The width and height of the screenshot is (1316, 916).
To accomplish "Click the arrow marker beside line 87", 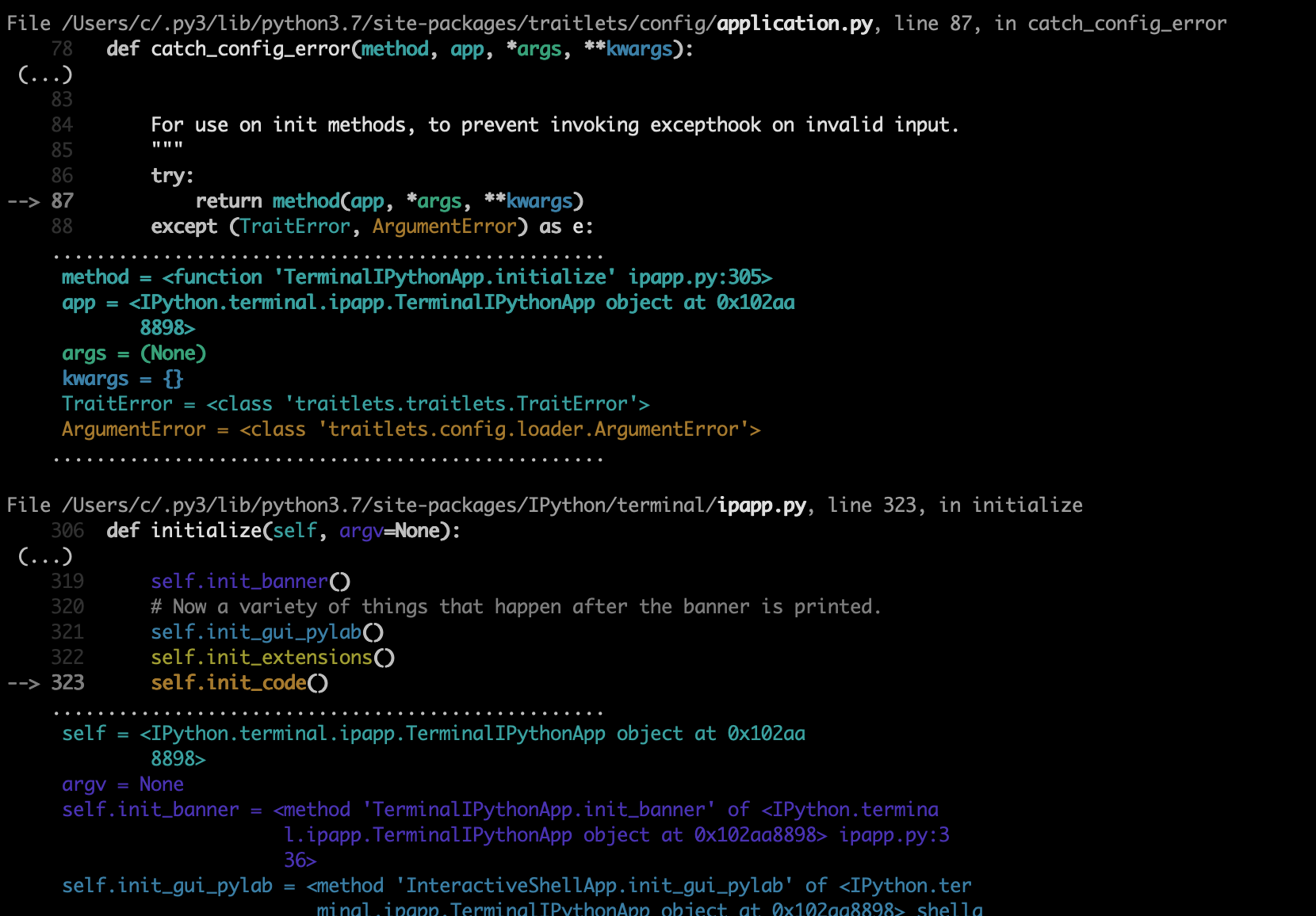I will click(x=23, y=201).
